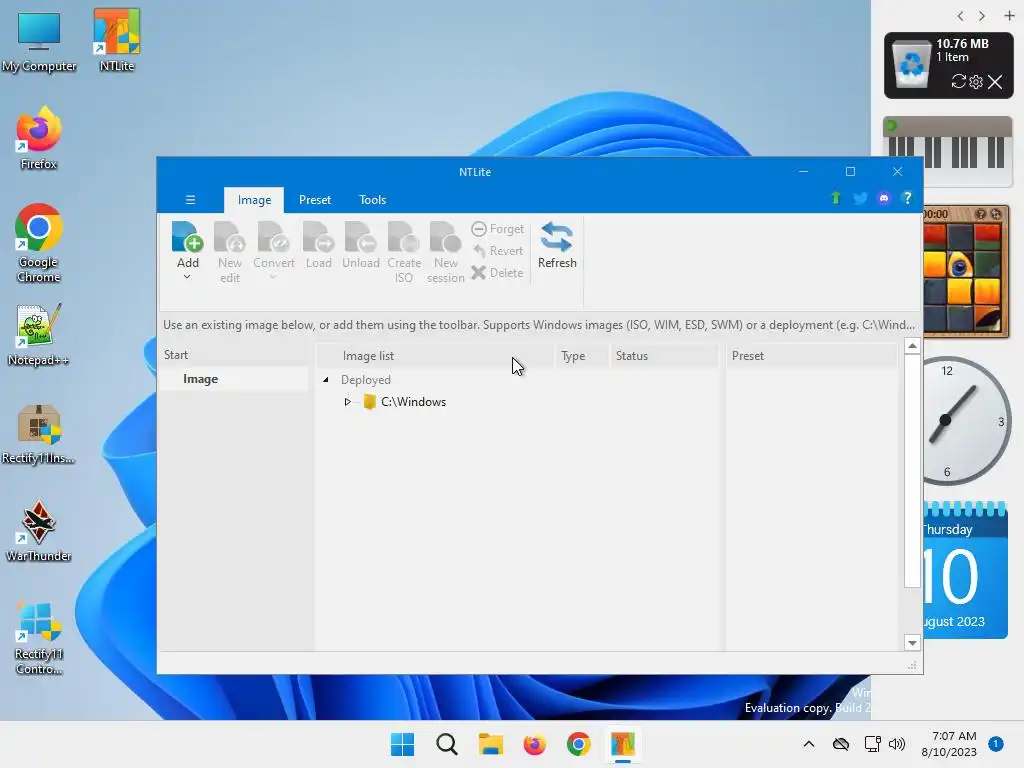The width and height of the screenshot is (1024, 768).
Task: Show hidden system tray icons
Action: [x=808, y=744]
